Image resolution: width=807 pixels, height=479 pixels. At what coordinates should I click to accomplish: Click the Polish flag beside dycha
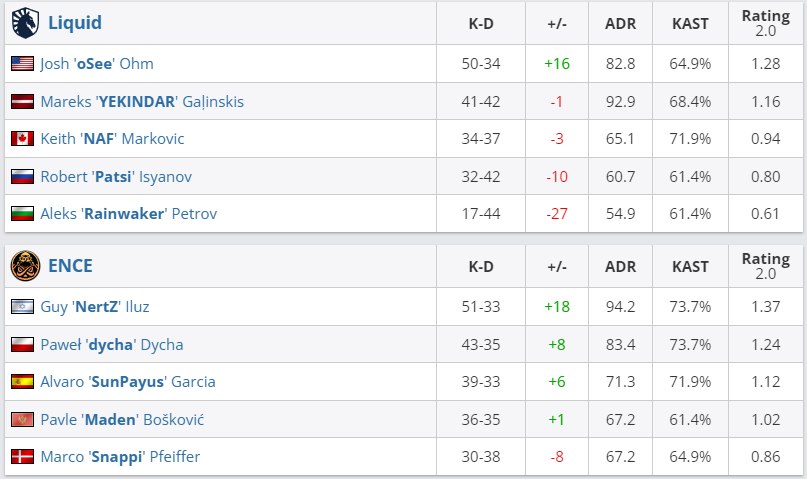click(23, 344)
